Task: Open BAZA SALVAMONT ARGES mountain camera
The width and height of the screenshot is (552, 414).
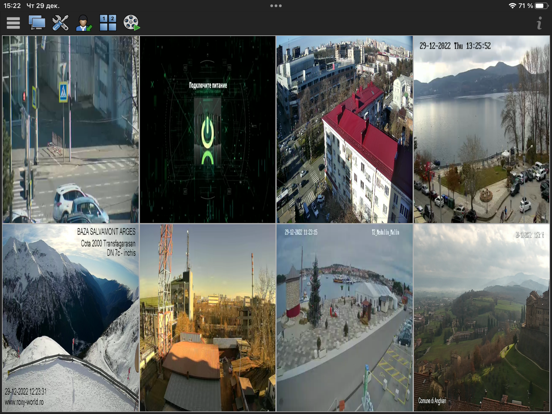Action: tap(71, 317)
